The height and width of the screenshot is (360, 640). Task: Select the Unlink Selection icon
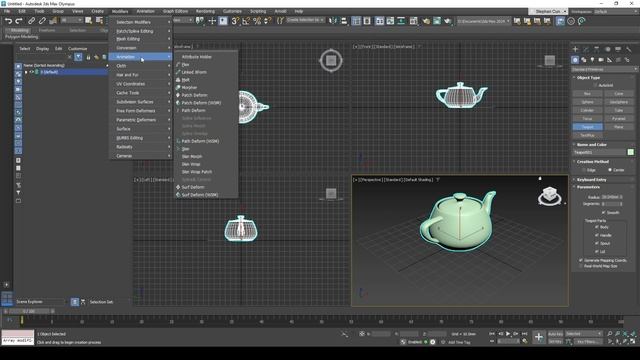42,20
